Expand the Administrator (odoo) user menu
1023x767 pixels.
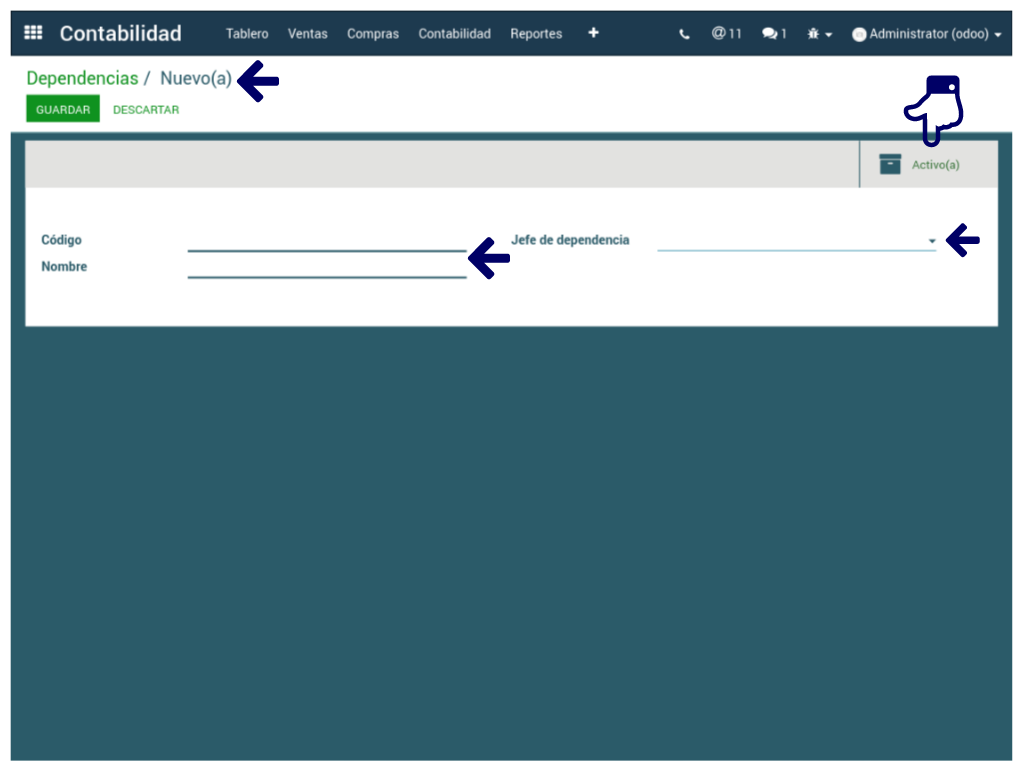tap(926, 34)
